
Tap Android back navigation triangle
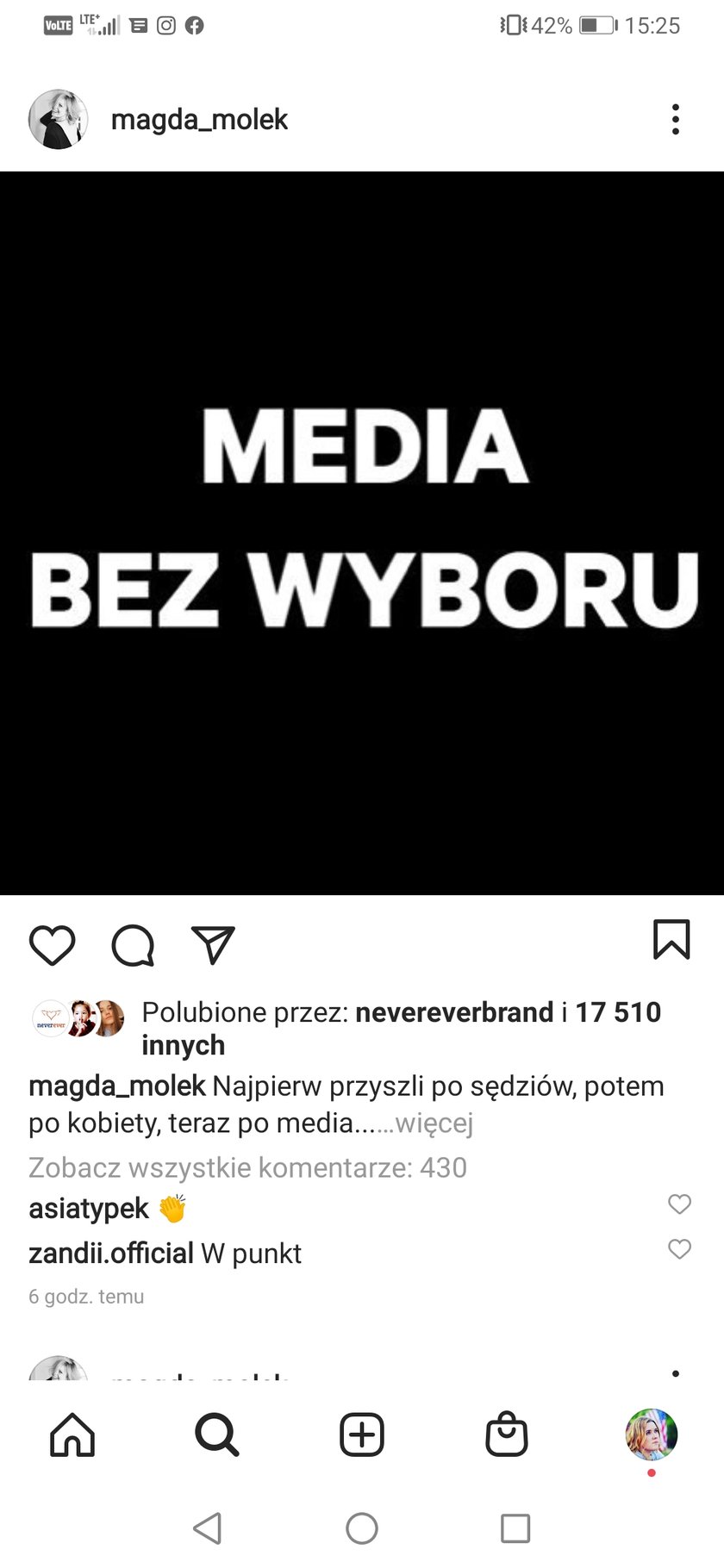point(208,1528)
